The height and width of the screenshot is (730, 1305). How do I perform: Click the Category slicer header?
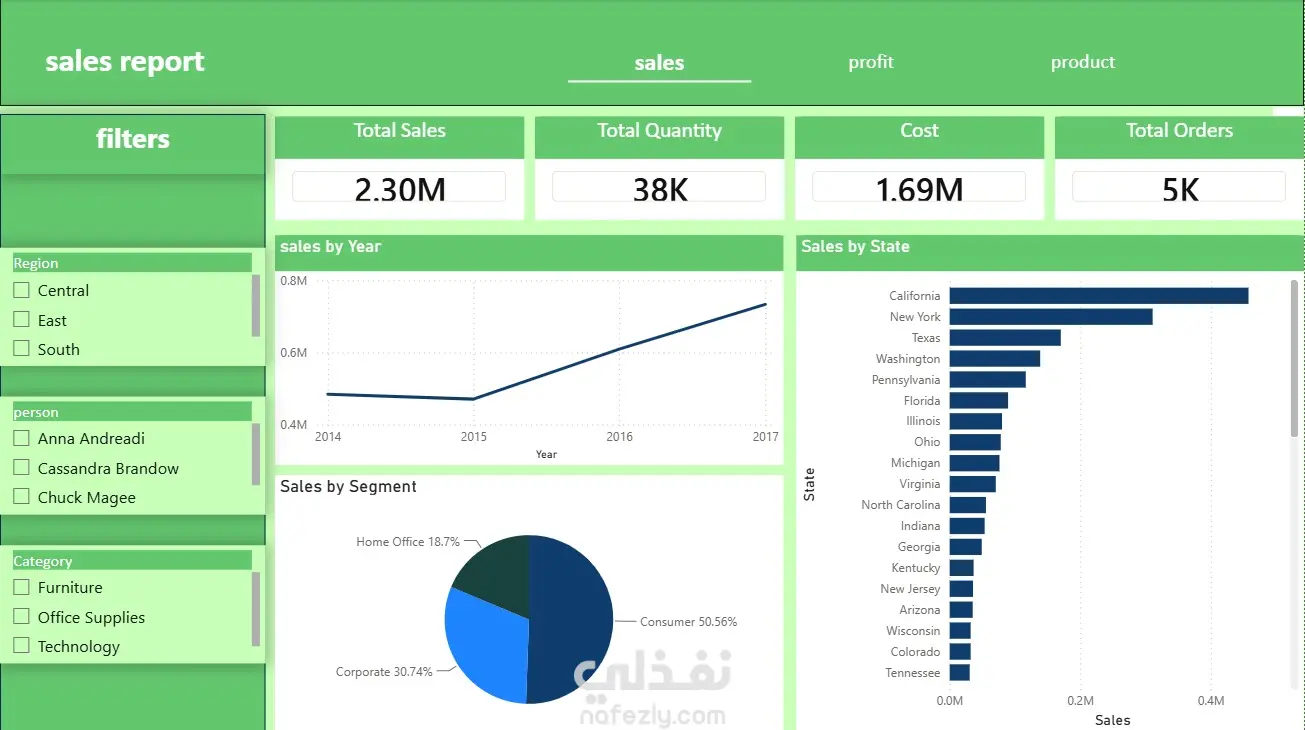pyautogui.click(x=132, y=561)
